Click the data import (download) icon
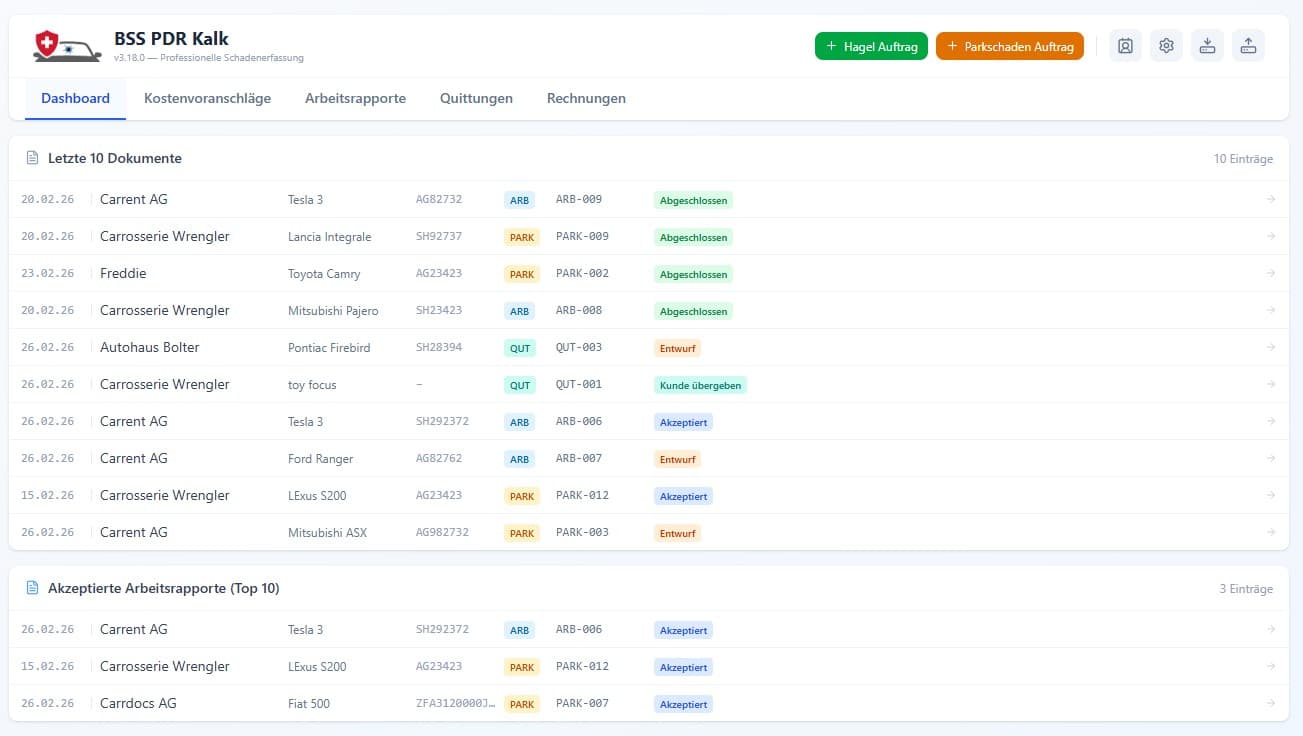This screenshot has width=1303, height=736. tap(1207, 45)
